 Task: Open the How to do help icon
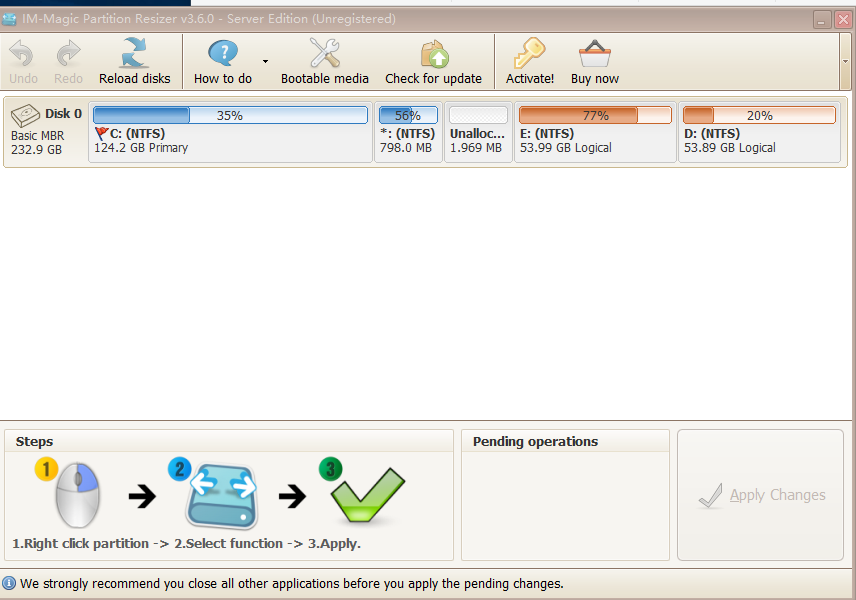[x=223, y=53]
